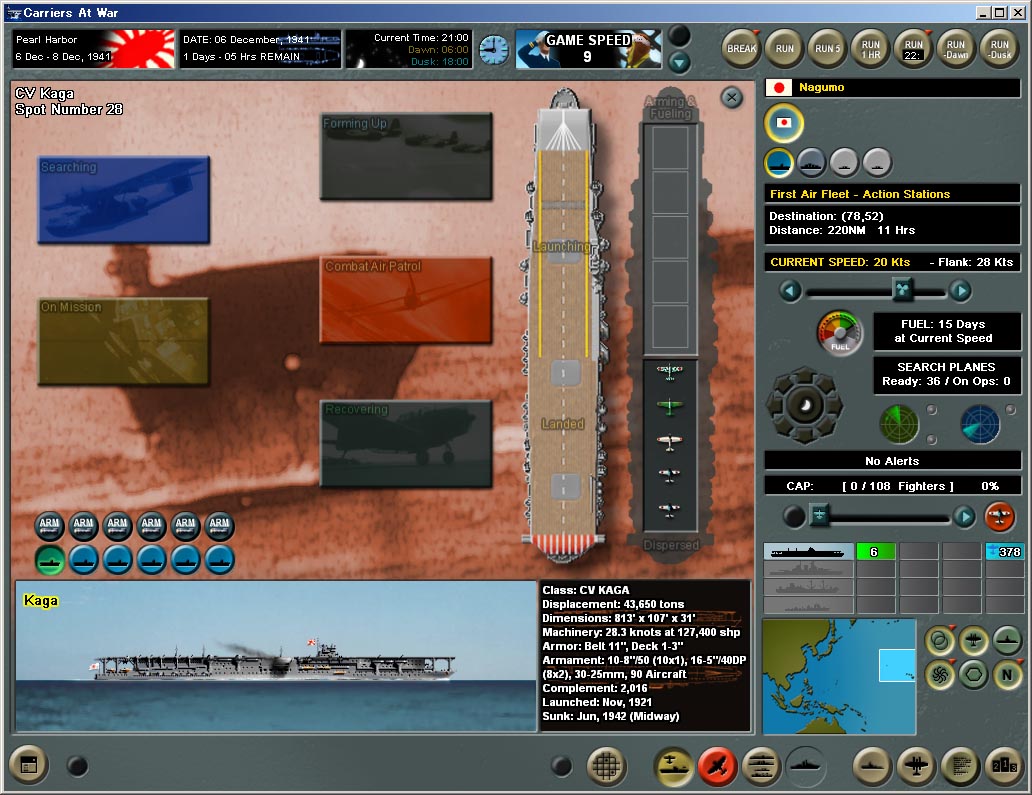1032x795 pixels.
Task: Close the CV Kaga air operations panel
Action: click(731, 98)
